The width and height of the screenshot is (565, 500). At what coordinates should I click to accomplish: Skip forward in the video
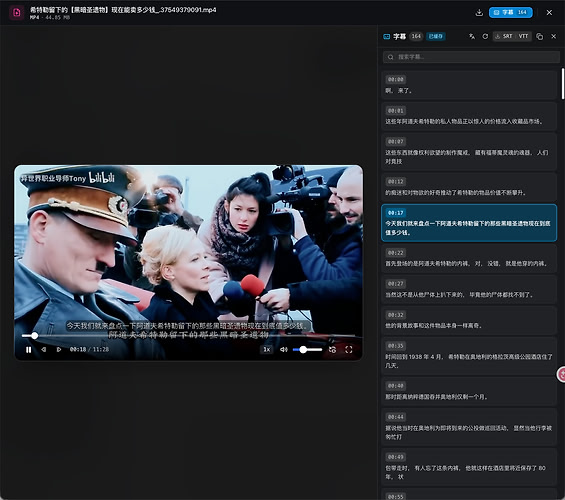point(59,349)
